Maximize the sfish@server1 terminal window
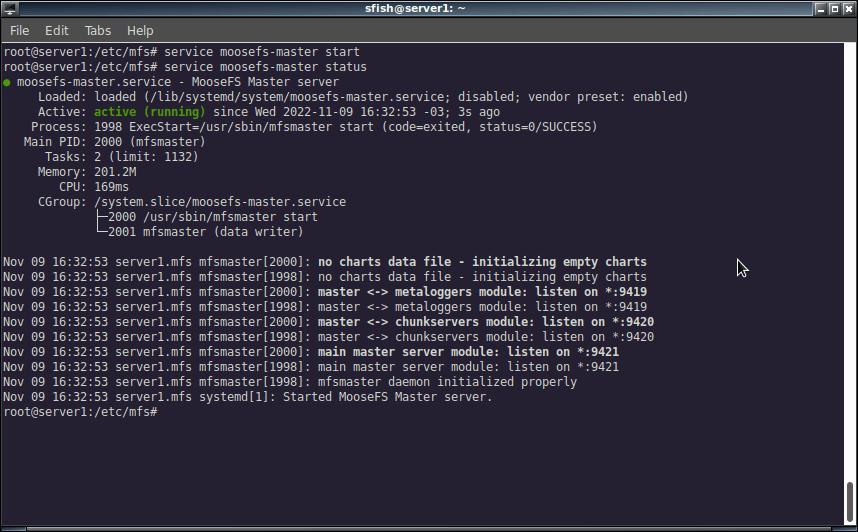Image resolution: width=858 pixels, height=532 pixels. pos(834,8)
